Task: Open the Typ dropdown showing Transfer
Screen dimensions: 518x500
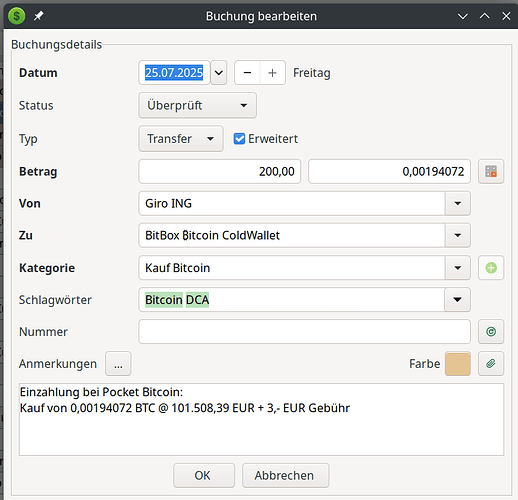Action: (x=181, y=139)
